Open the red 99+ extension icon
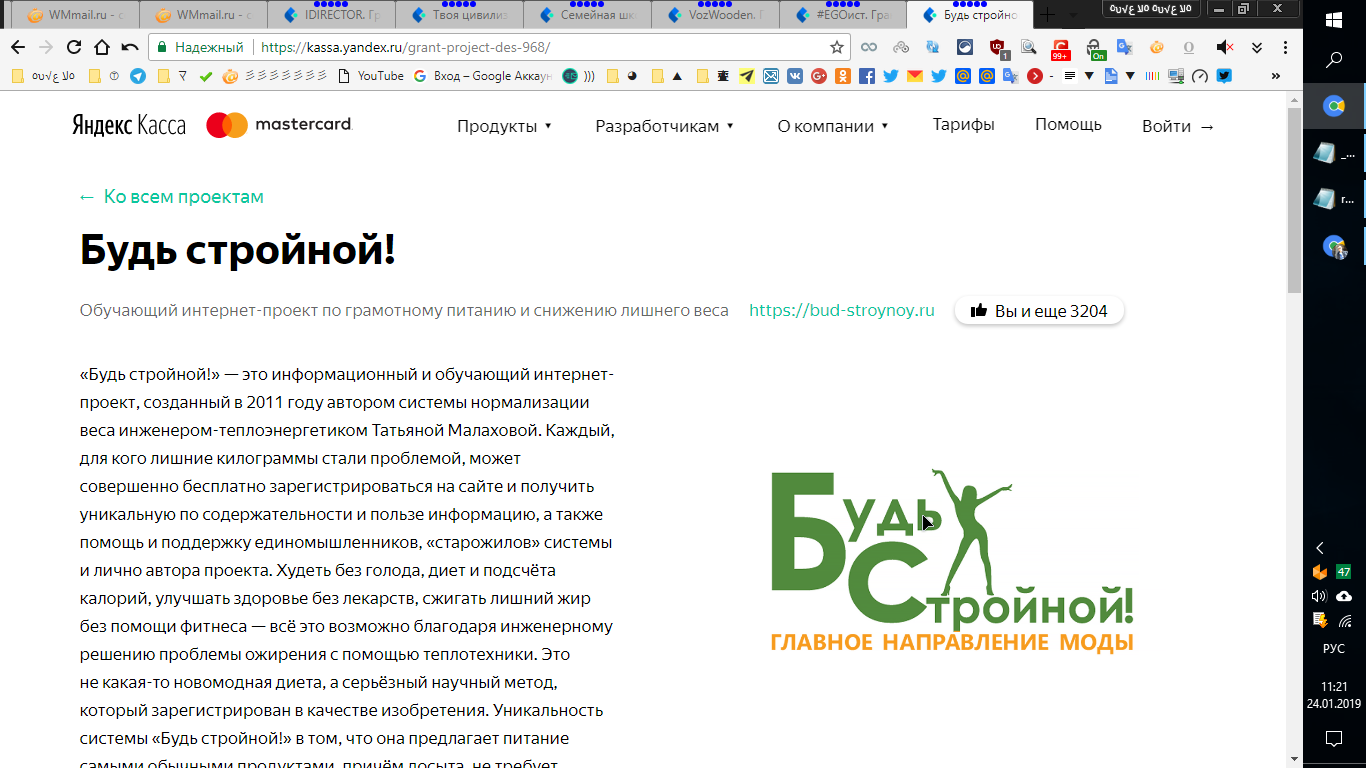This screenshot has width=1366, height=768. [1060, 48]
